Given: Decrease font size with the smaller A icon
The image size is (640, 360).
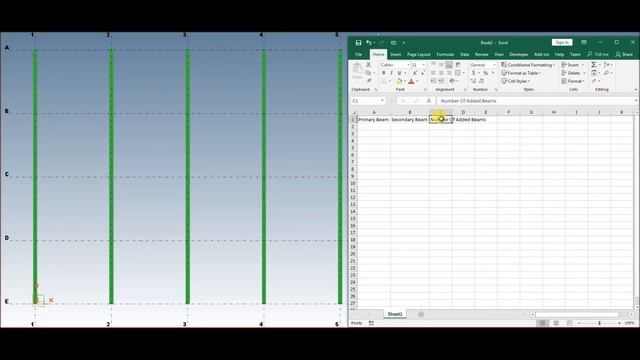Looking at the screenshot, I should click(423, 73).
